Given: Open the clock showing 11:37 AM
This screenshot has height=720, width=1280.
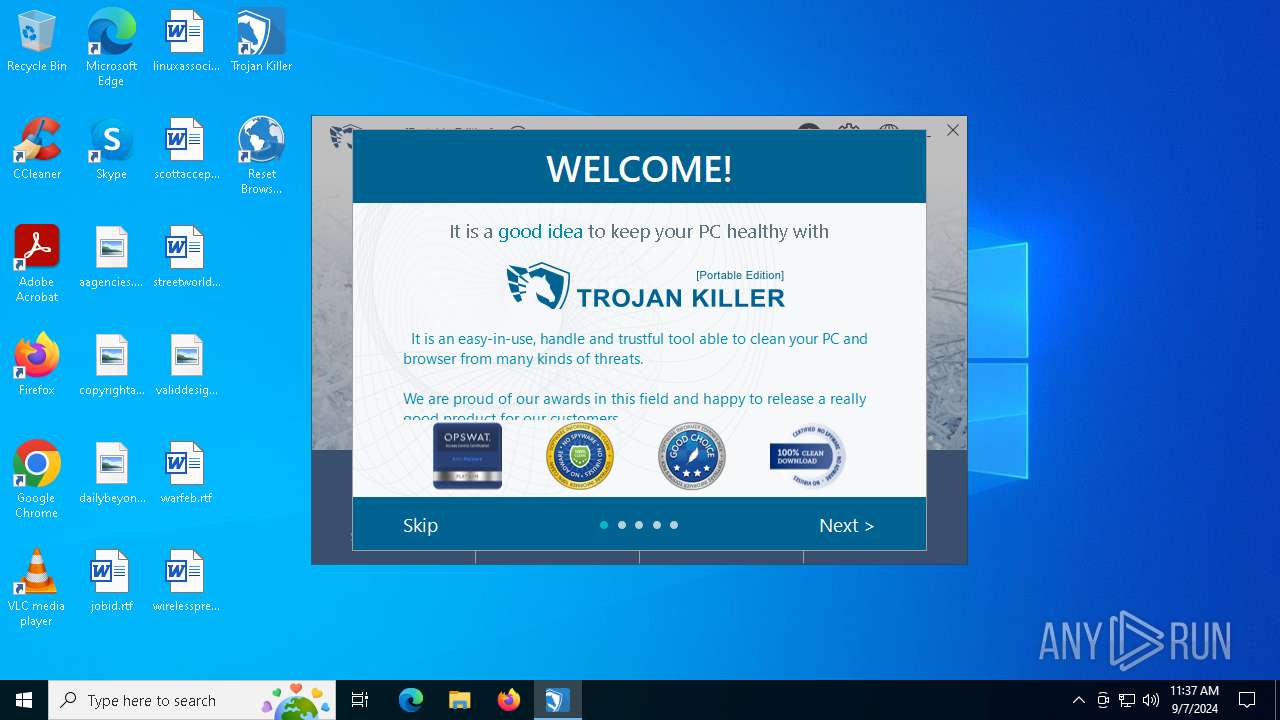Looking at the screenshot, I should (x=1194, y=700).
